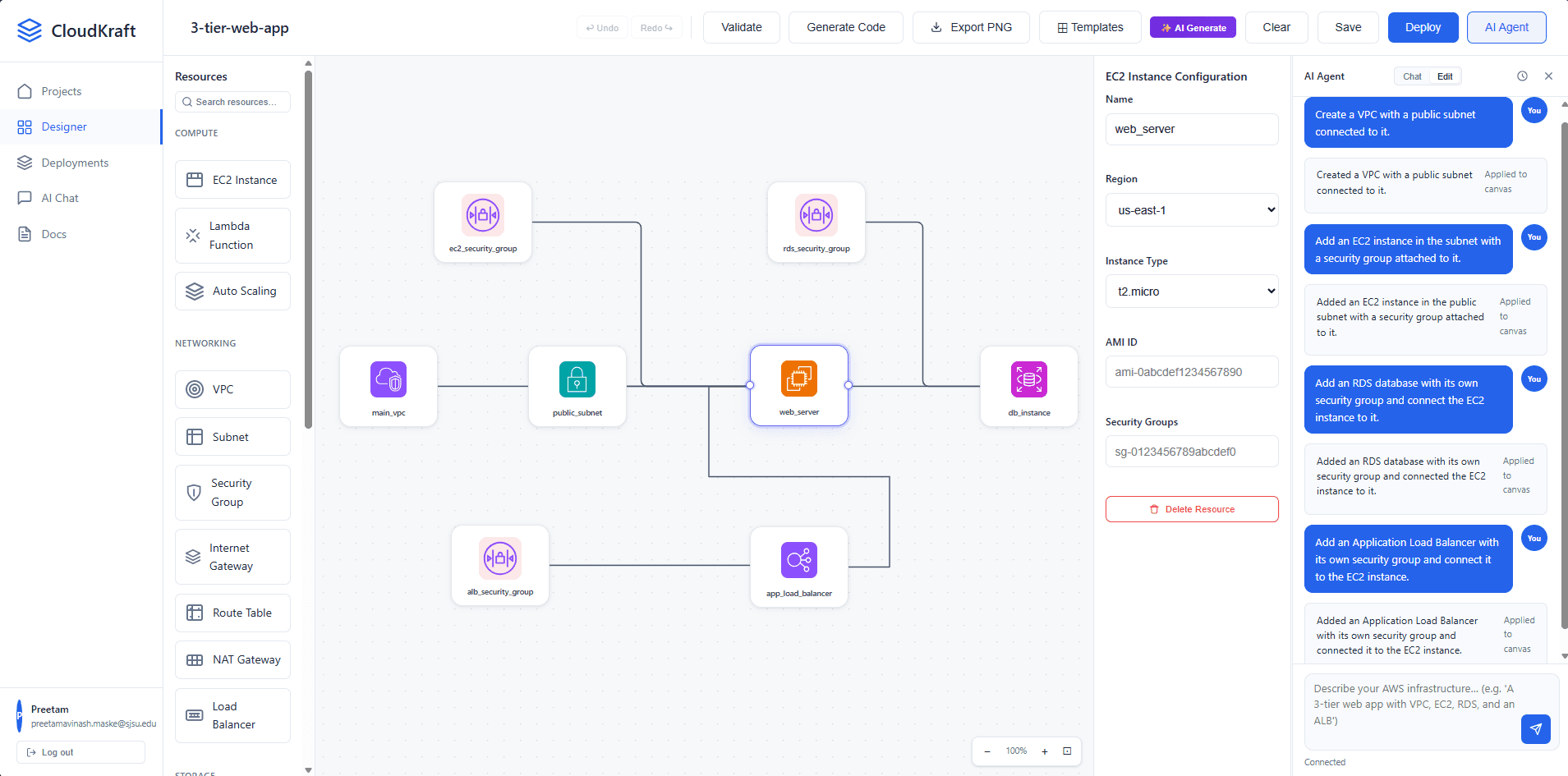Click the 'Add an RDS database' chat message
1568x776 pixels.
[x=1408, y=400]
